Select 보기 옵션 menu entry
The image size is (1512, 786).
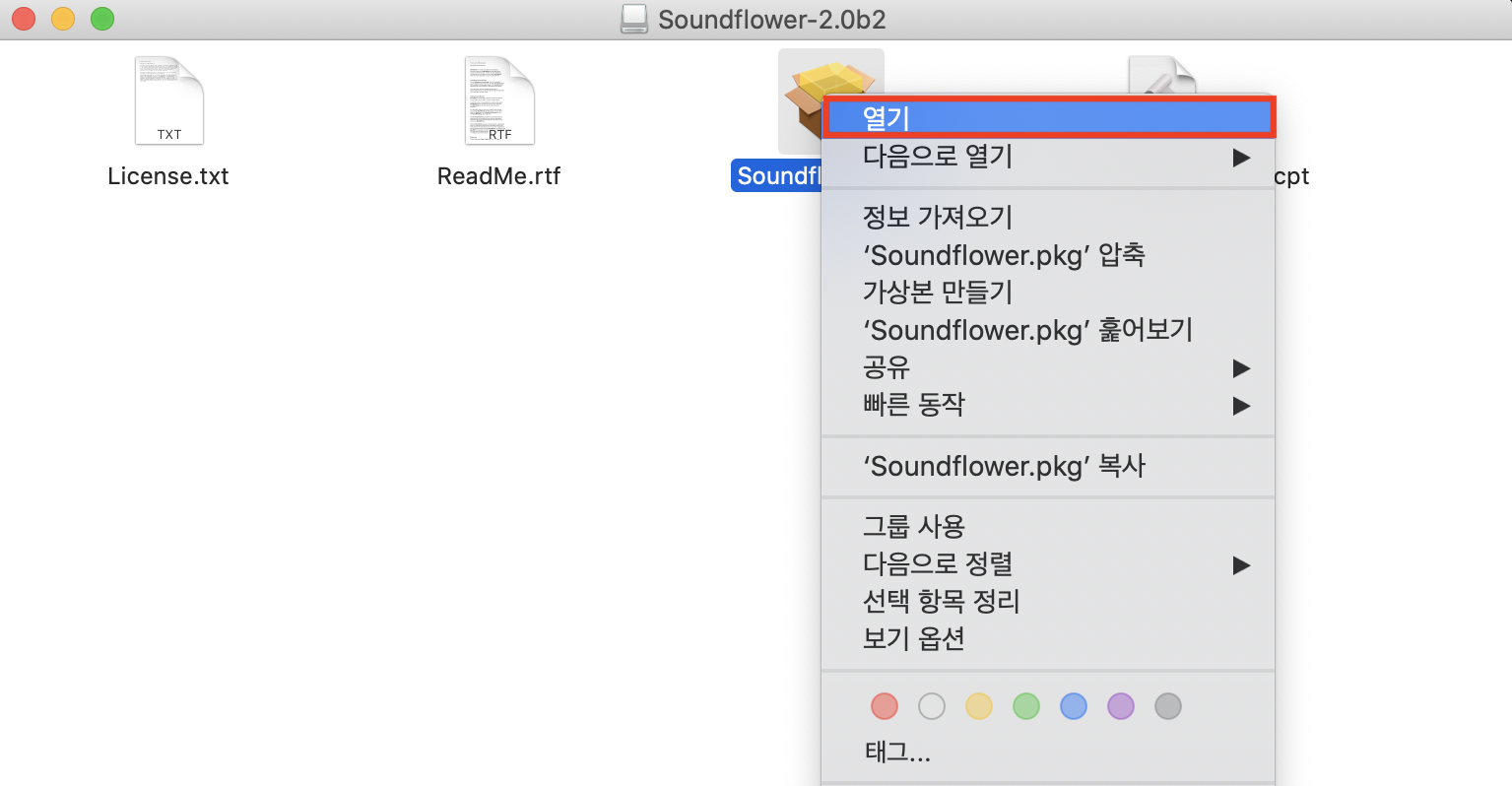pos(1048,639)
